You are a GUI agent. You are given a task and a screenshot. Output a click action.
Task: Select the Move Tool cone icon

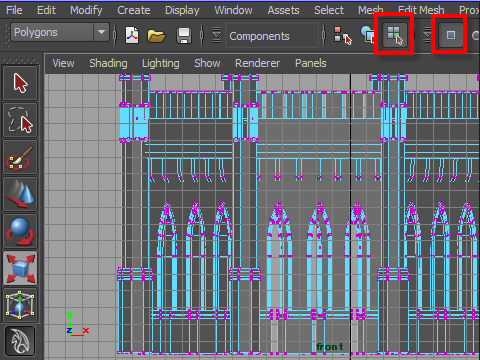(20, 194)
